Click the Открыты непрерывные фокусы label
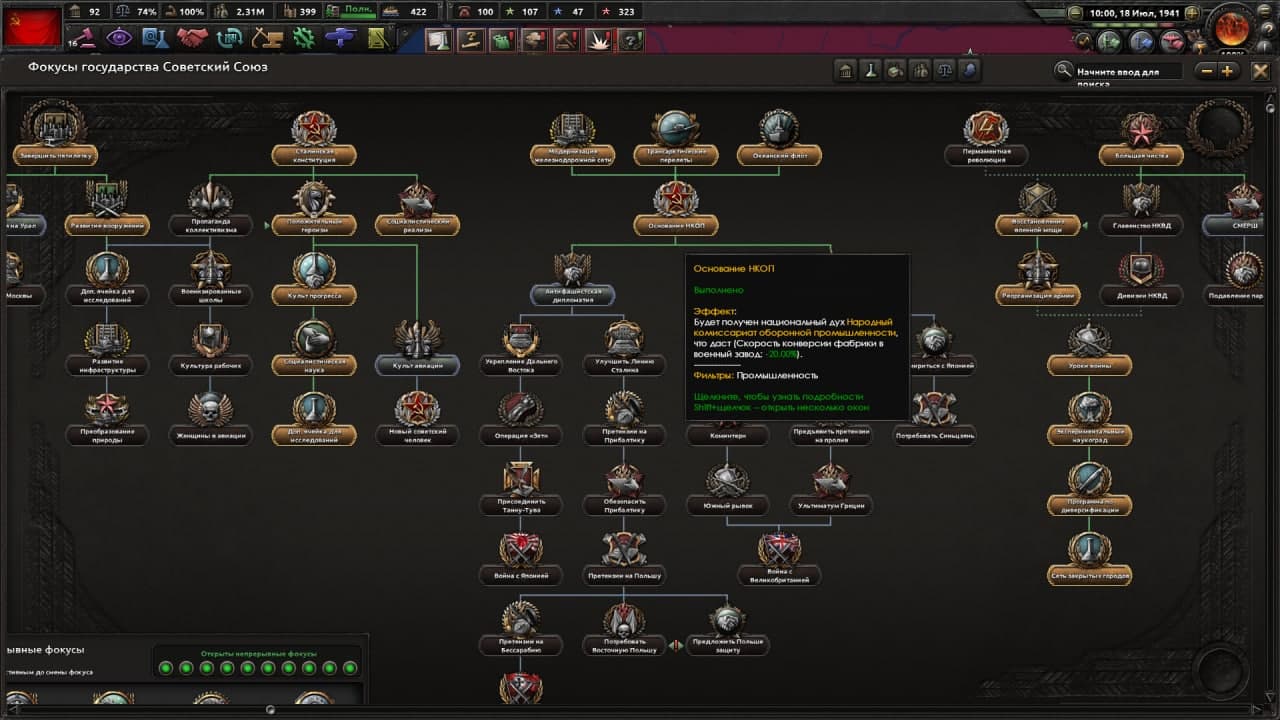 tap(257, 653)
